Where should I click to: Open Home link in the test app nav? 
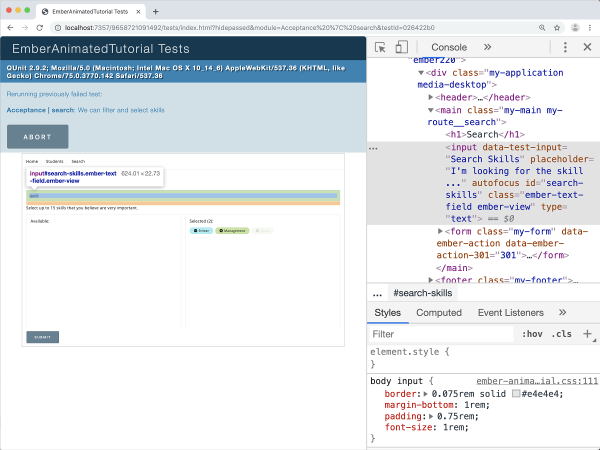point(32,161)
